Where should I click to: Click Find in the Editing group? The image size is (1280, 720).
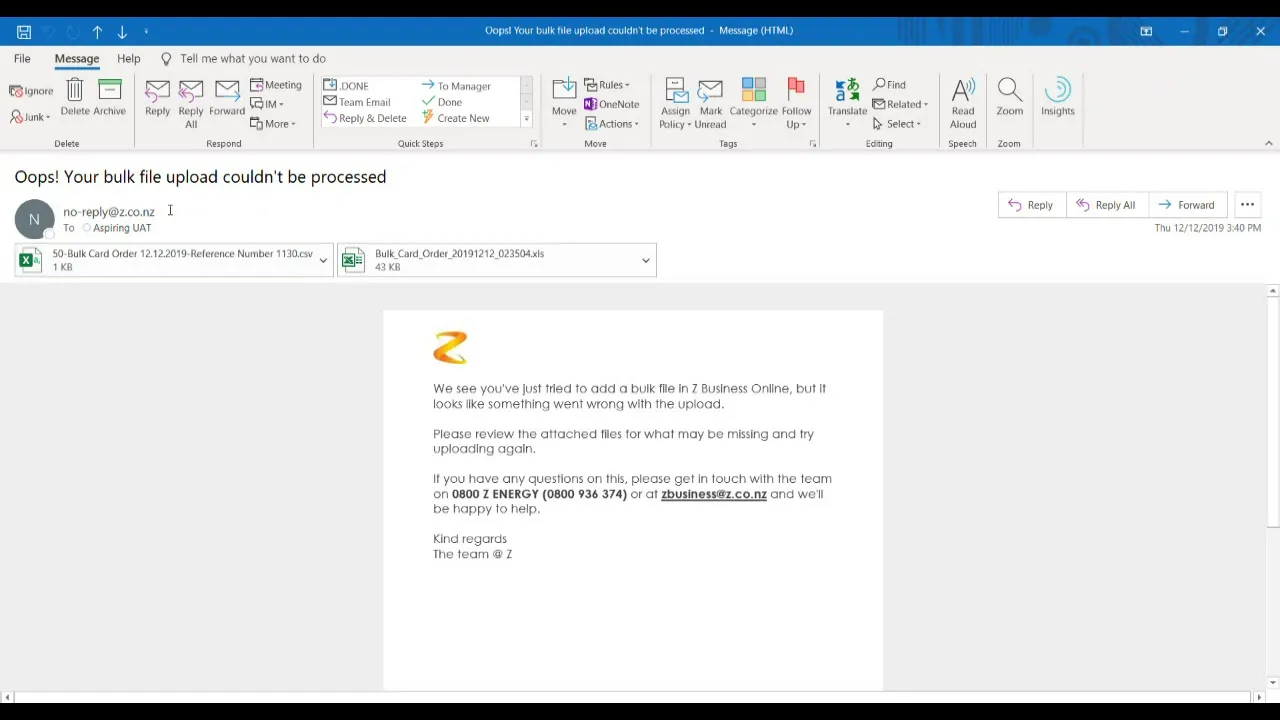click(889, 85)
